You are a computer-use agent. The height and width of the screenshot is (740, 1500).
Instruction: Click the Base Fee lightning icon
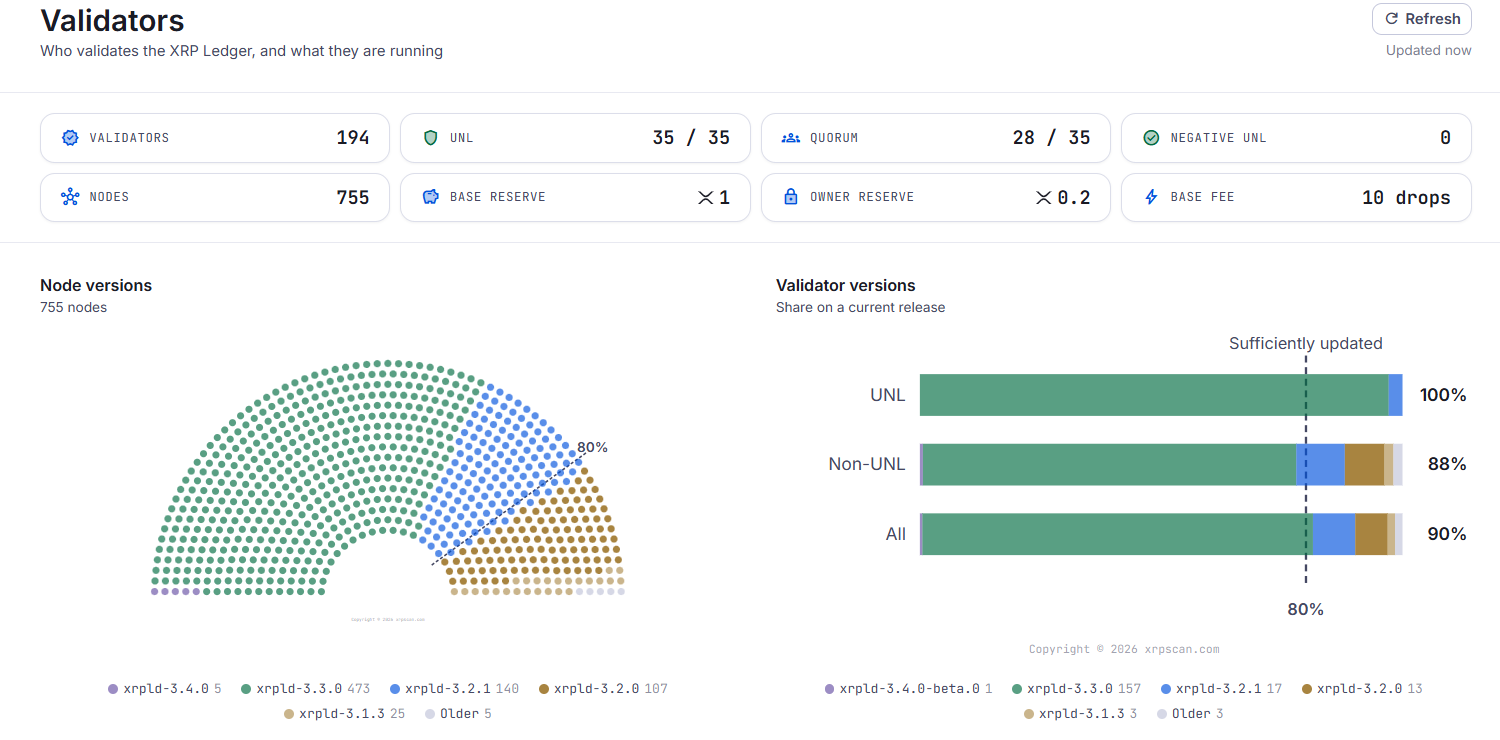tap(1151, 197)
